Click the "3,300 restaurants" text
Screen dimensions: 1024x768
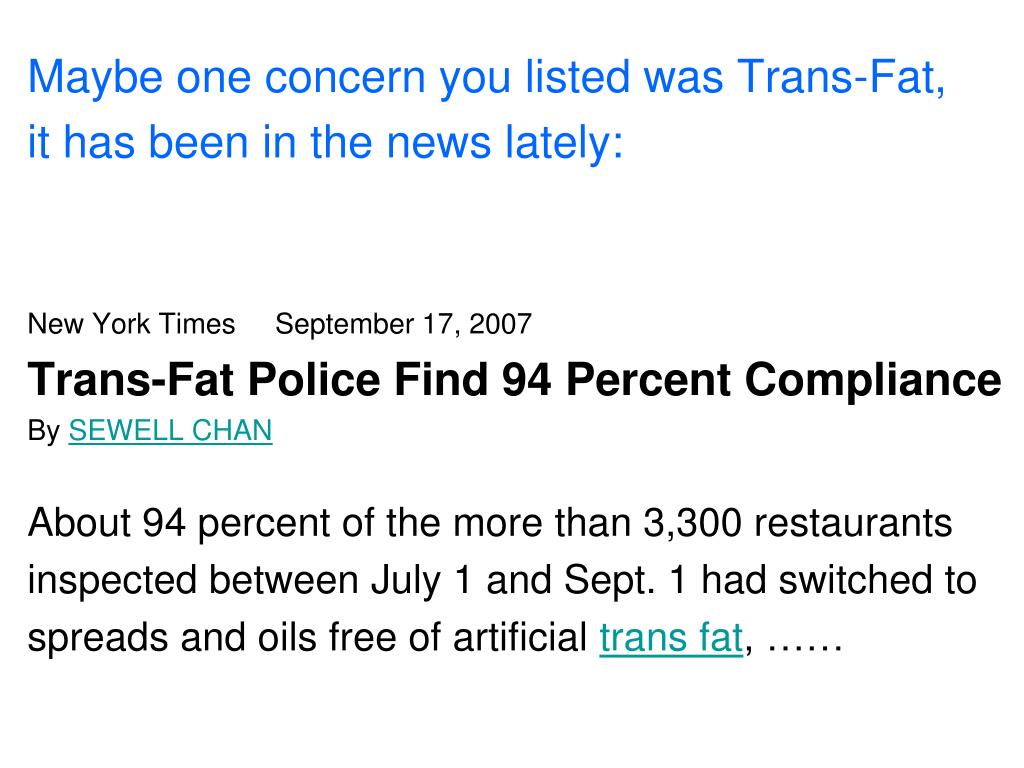[797, 523]
